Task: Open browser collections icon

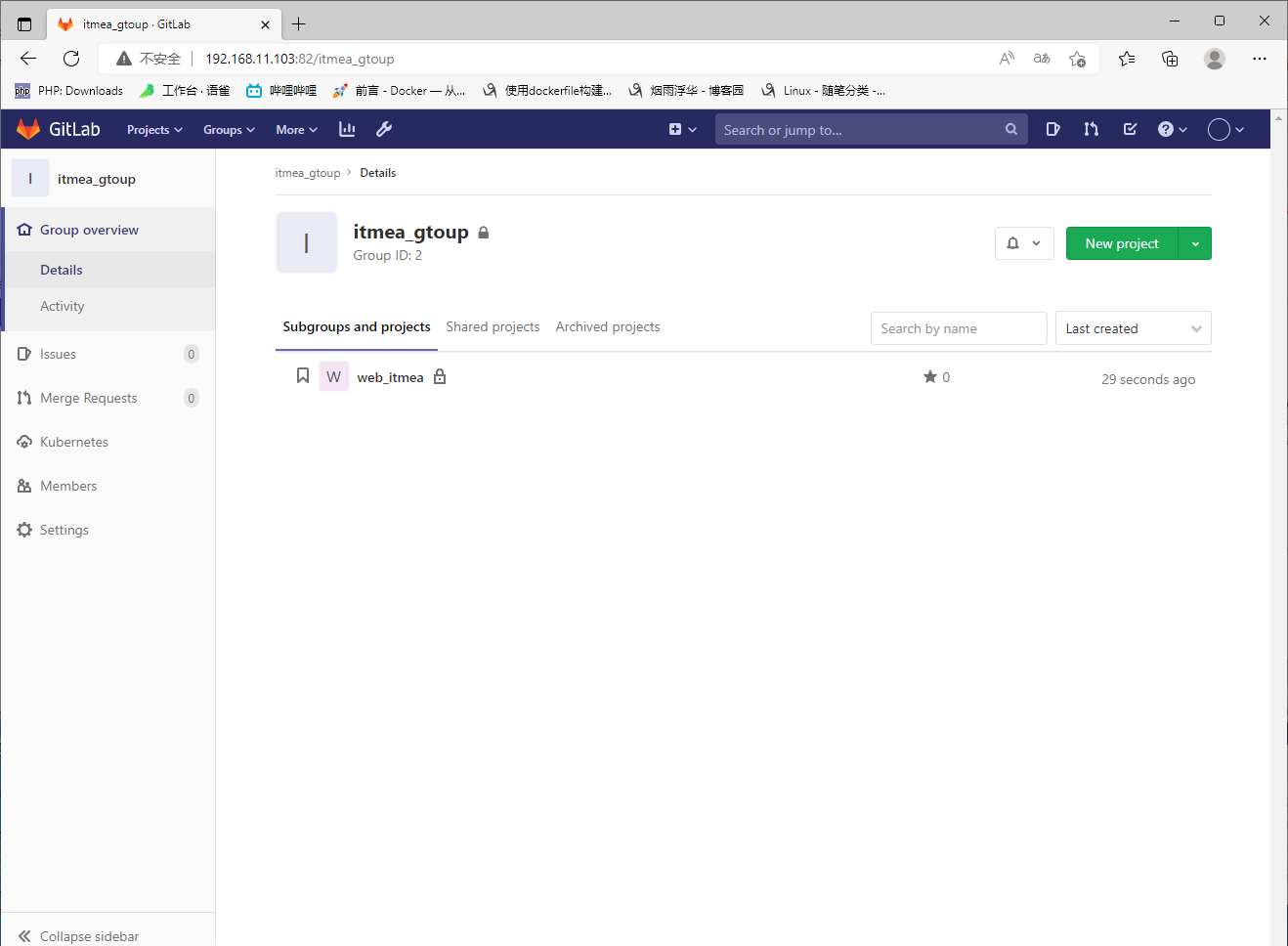Action: click(x=1170, y=59)
